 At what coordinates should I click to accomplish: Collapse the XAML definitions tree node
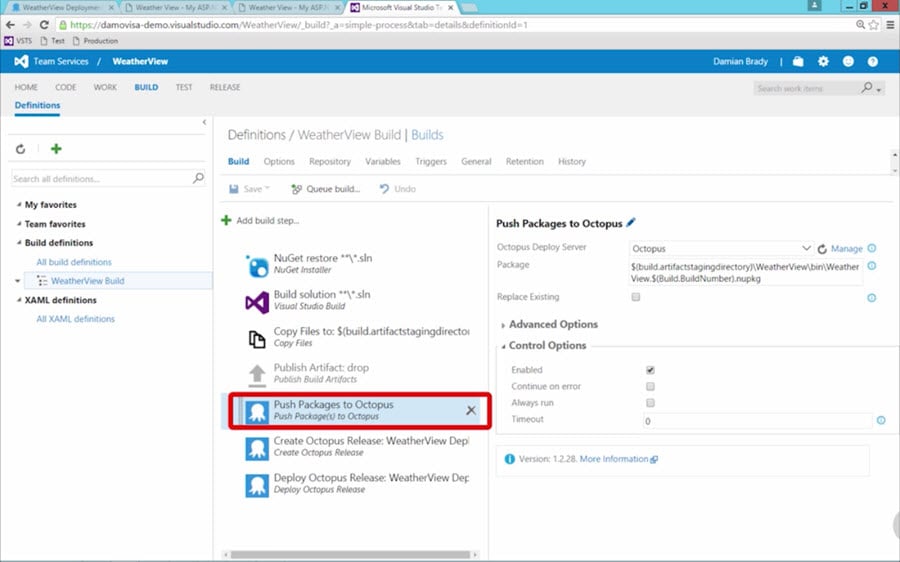tap(19, 300)
